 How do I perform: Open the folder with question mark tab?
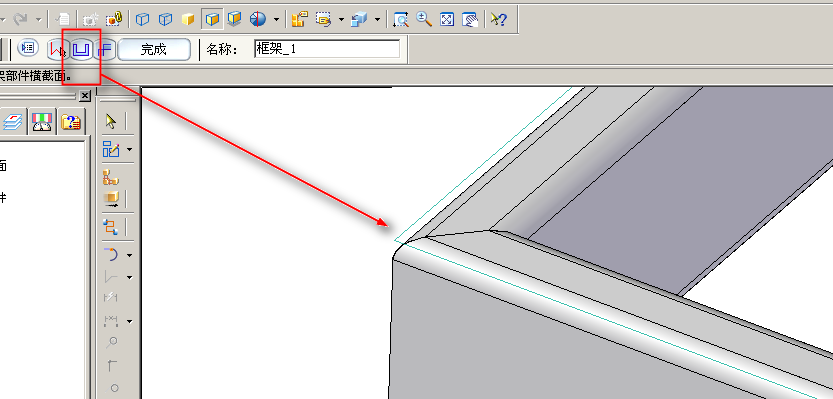pyautogui.click(x=71, y=122)
